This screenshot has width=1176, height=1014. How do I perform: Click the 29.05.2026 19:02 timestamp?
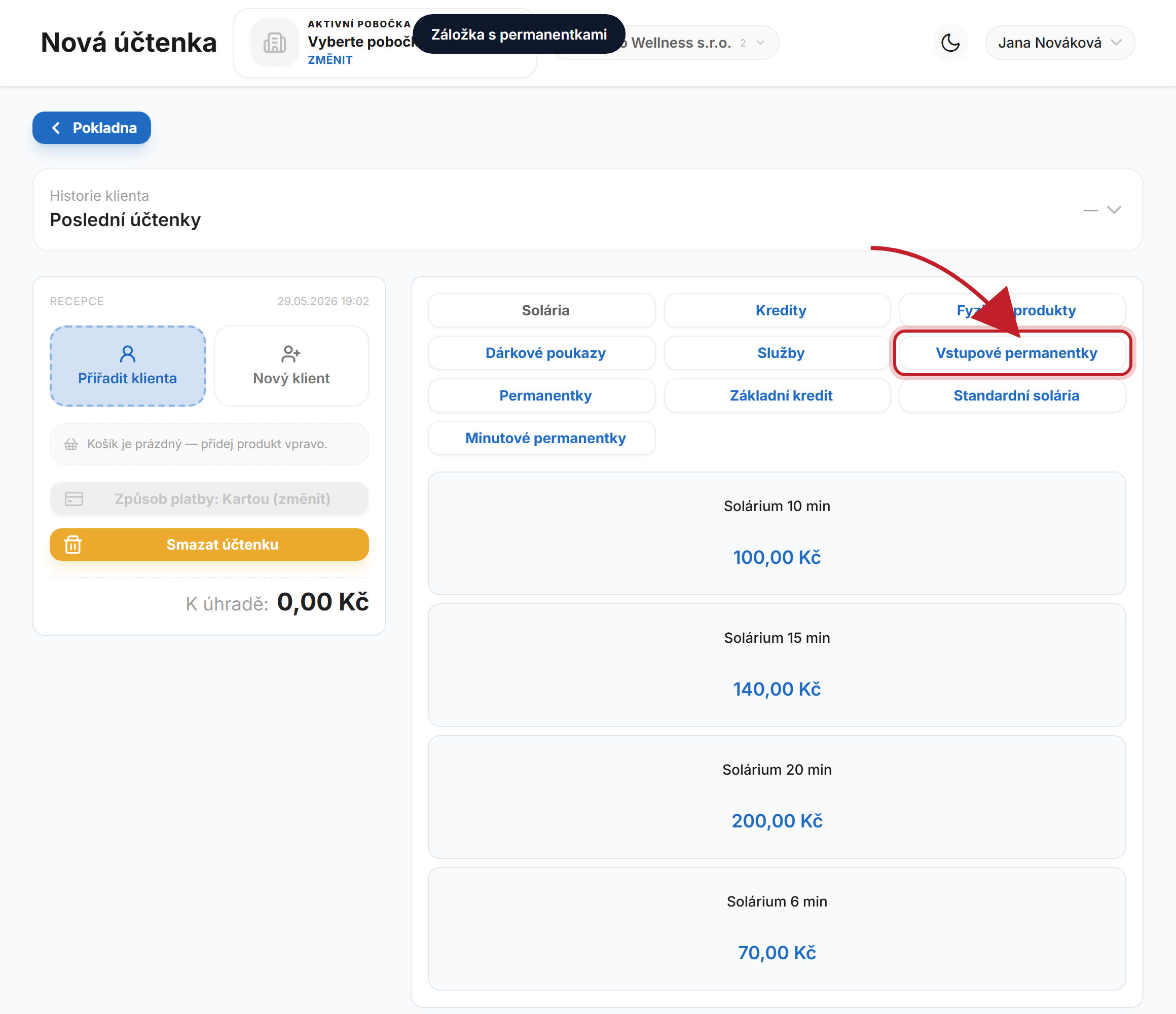pyautogui.click(x=323, y=302)
